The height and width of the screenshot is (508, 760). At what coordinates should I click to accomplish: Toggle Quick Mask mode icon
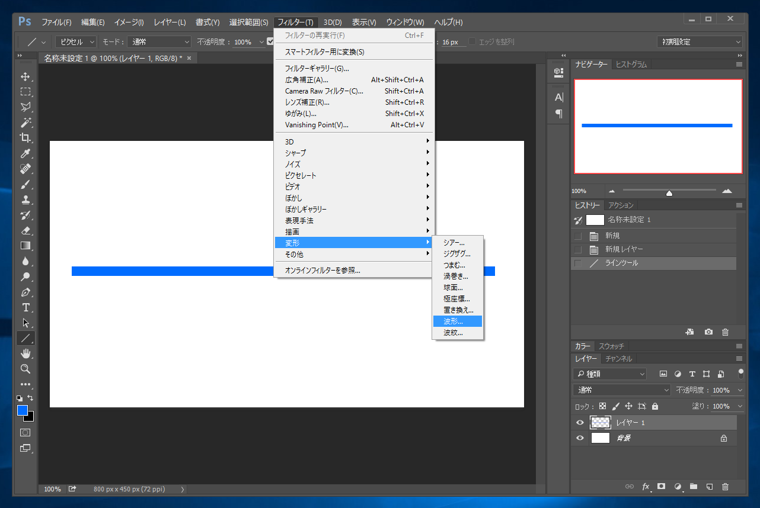pyautogui.click(x=25, y=432)
